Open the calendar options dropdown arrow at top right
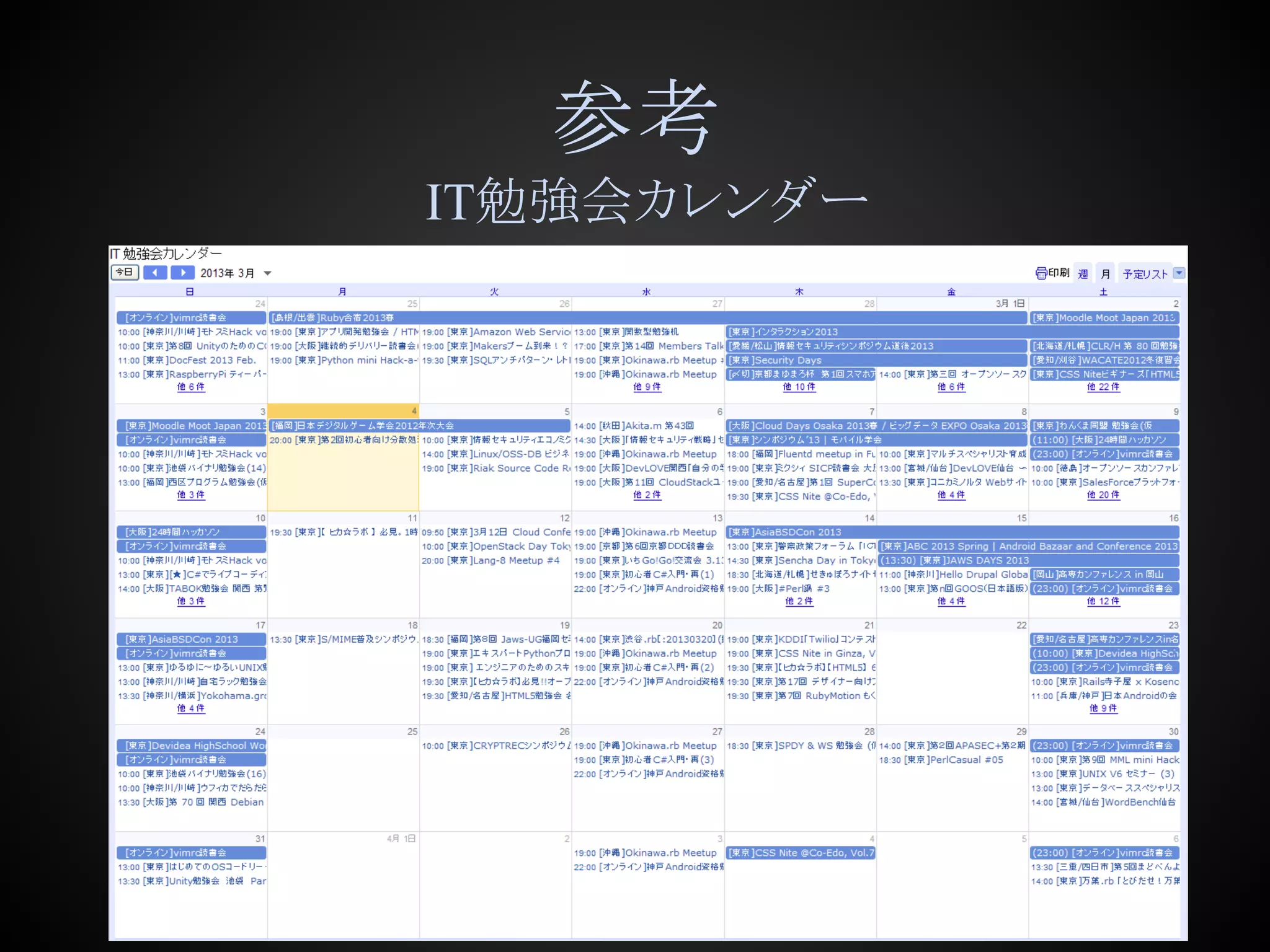Viewport: 1270px width, 952px height. (x=1179, y=273)
